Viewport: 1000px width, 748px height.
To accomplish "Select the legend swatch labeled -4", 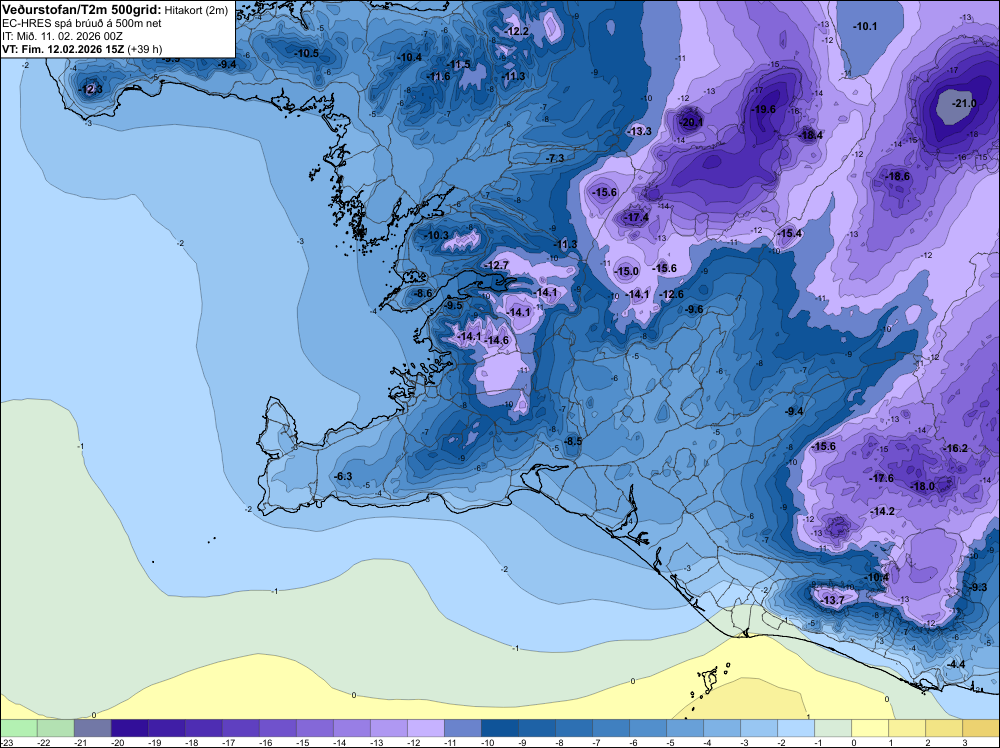I will pyautogui.click(x=721, y=728).
